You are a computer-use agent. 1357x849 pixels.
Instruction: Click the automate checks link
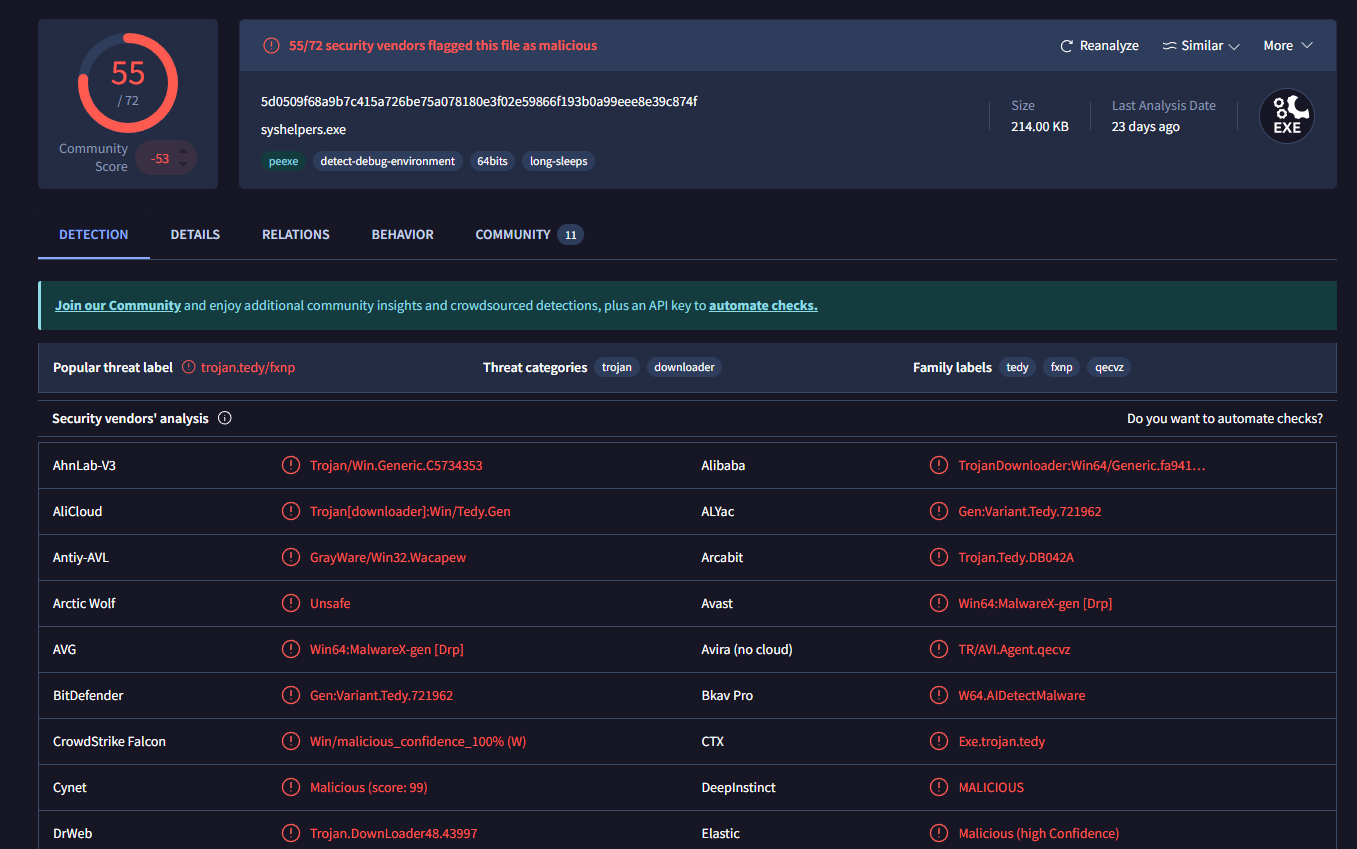pos(763,305)
